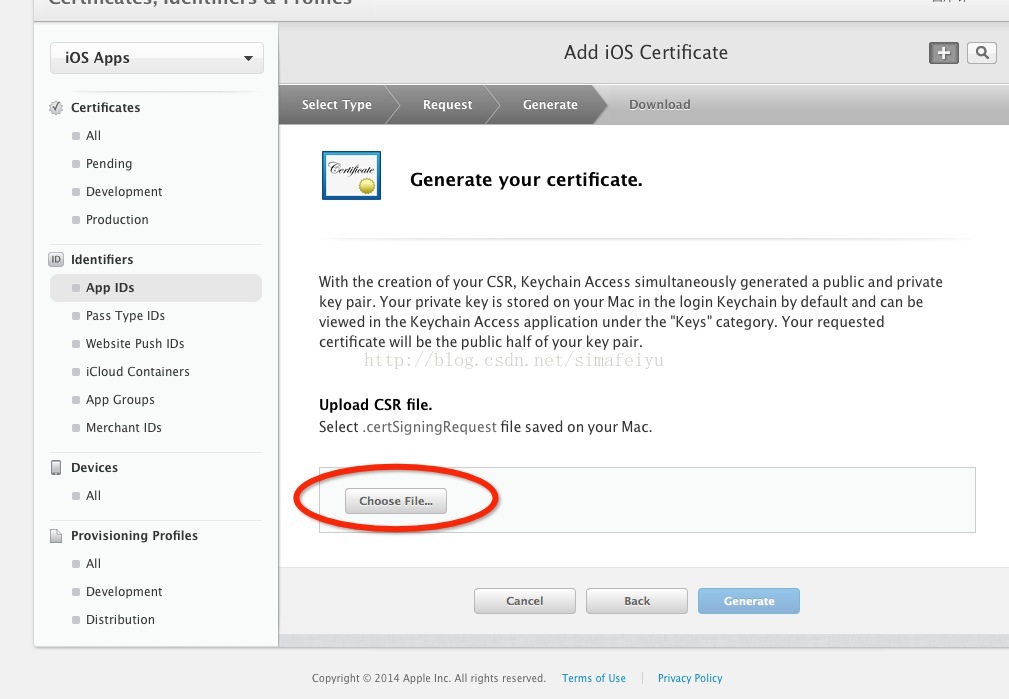The height and width of the screenshot is (699, 1009).
Task: Open Distribution provisioning profiles
Action: tap(120, 620)
